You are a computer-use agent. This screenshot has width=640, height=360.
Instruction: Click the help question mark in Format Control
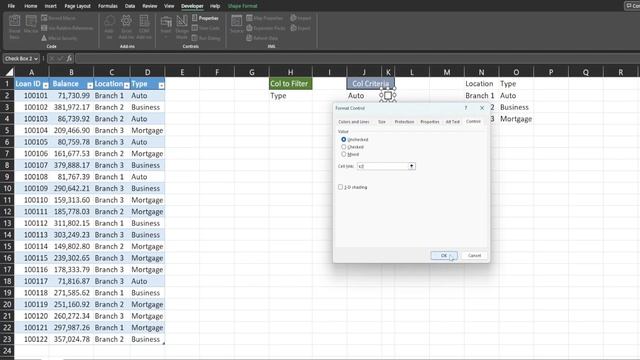click(x=466, y=108)
